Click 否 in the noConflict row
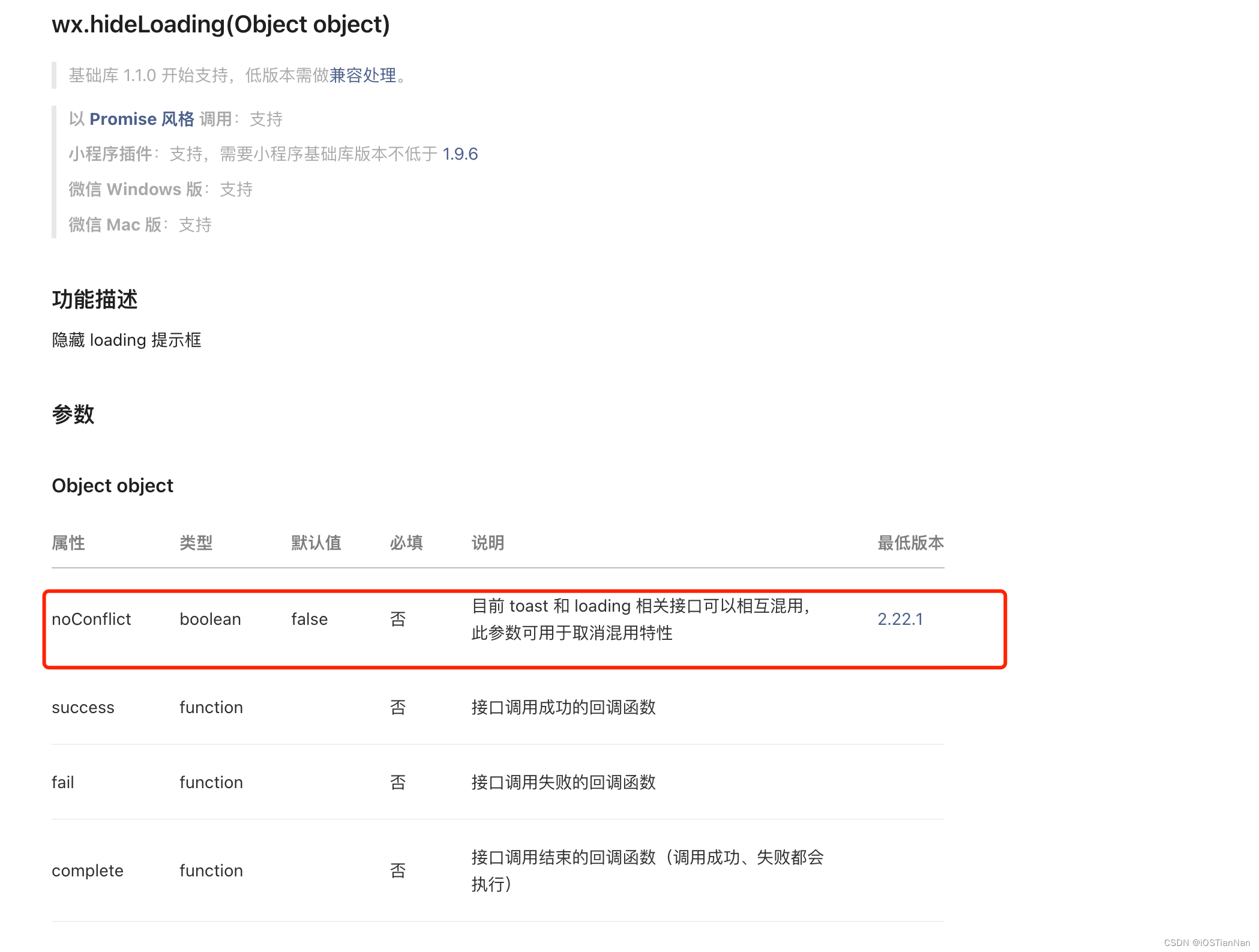The width and height of the screenshot is (1259, 952). tap(398, 619)
